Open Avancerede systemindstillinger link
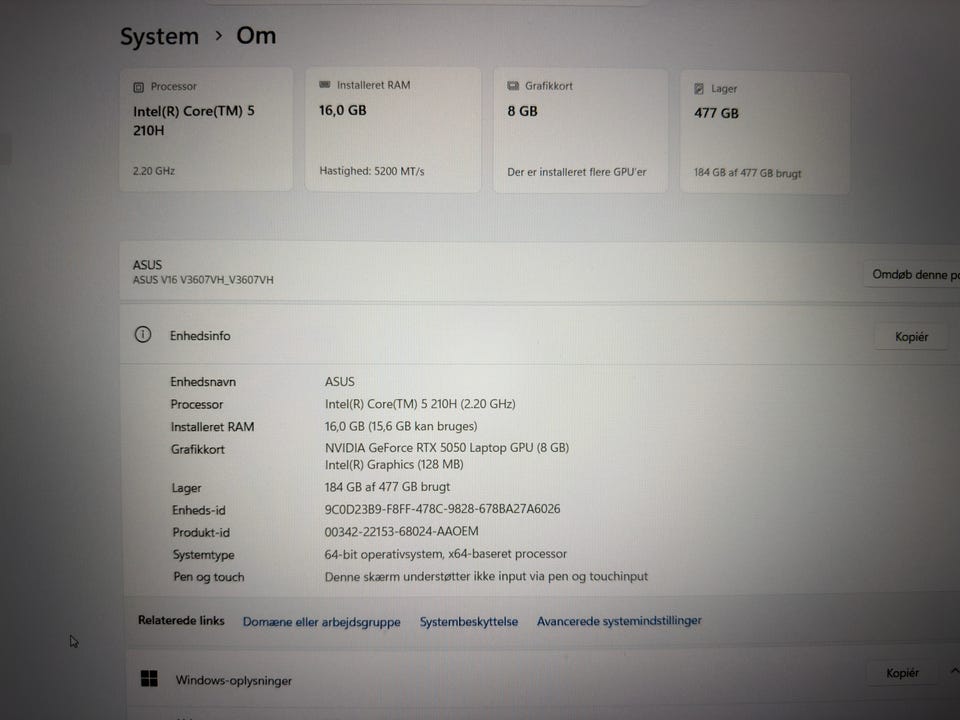The height and width of the screenshot is (720, 960). point(619,621)
